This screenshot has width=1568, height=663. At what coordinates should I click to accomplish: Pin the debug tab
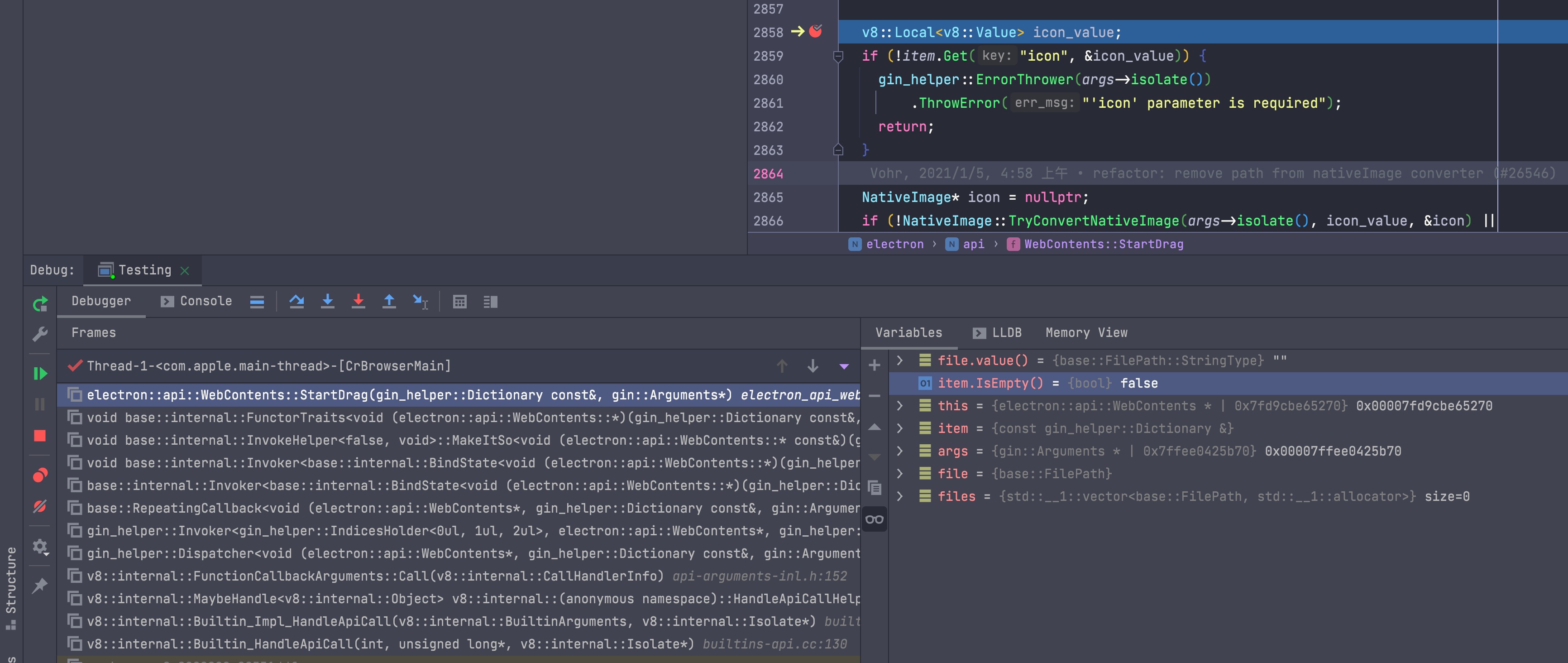(x=40, y=586)
